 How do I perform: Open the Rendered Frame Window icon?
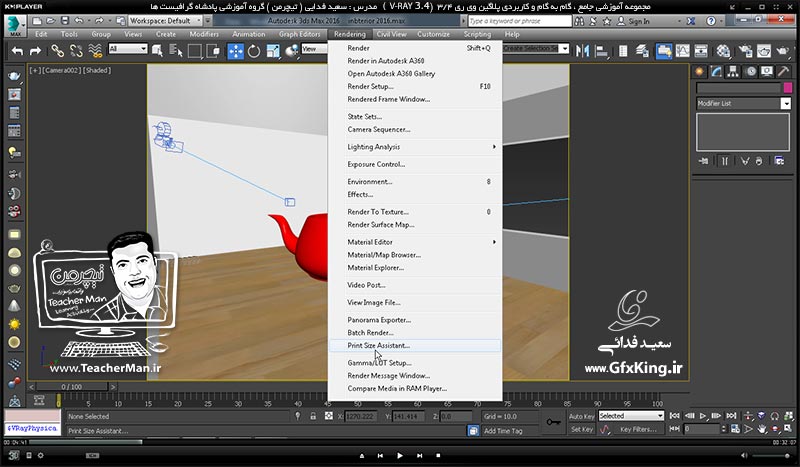(x=764, y=51)
